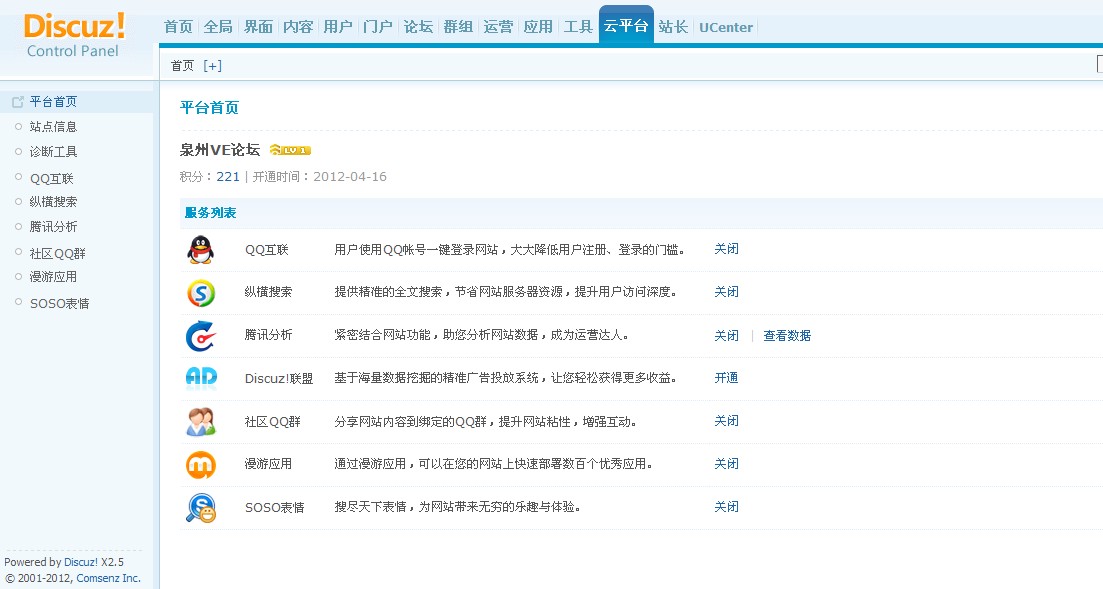Open the 论坛 top menu
The image size is (1103, 589).
[x=418, y=27]
